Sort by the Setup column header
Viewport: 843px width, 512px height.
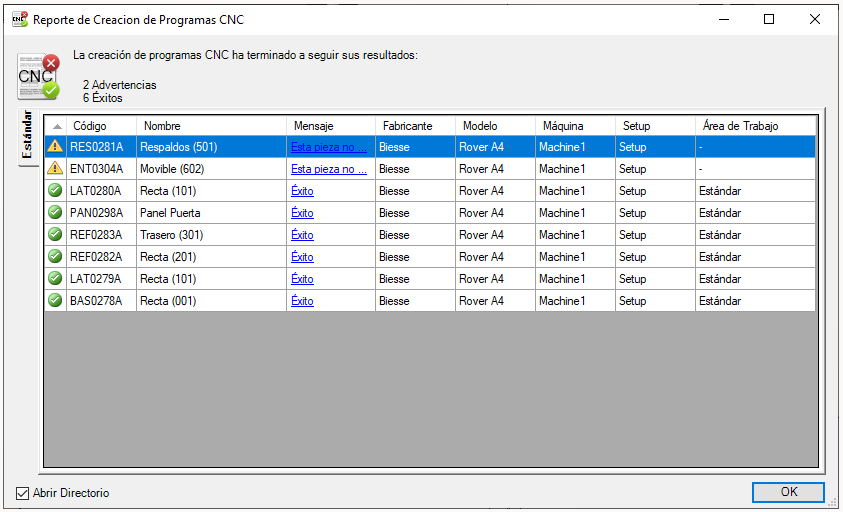click(x=655, y=126)
